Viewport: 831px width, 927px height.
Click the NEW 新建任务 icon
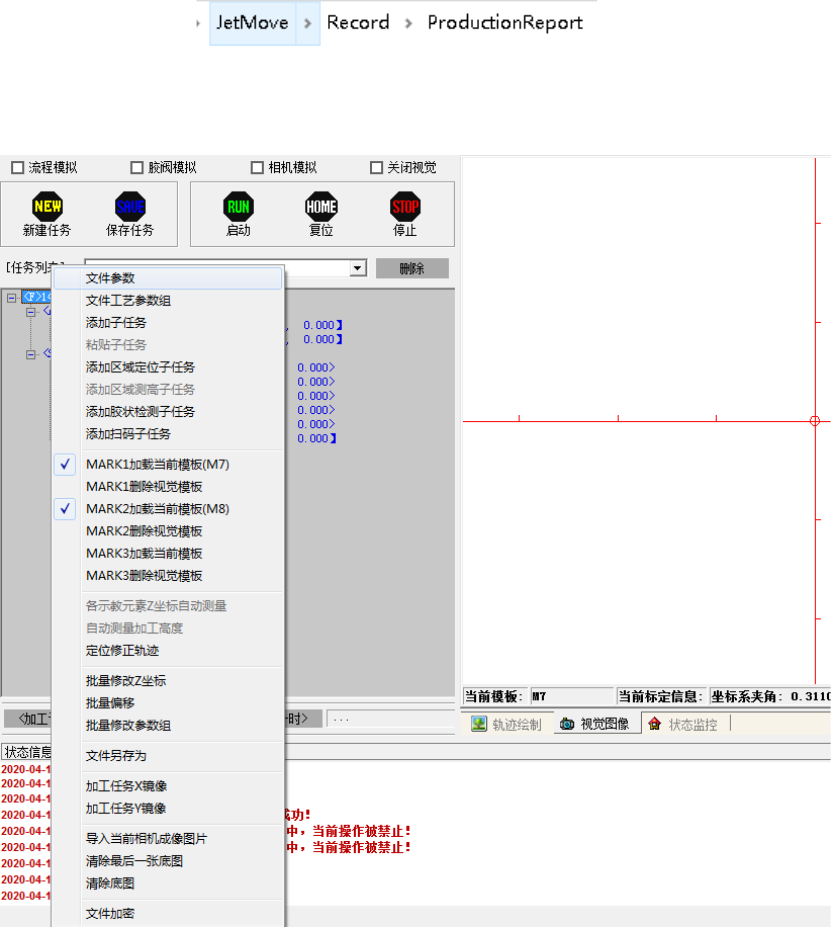pyautogui.click(x=47, y=206)
